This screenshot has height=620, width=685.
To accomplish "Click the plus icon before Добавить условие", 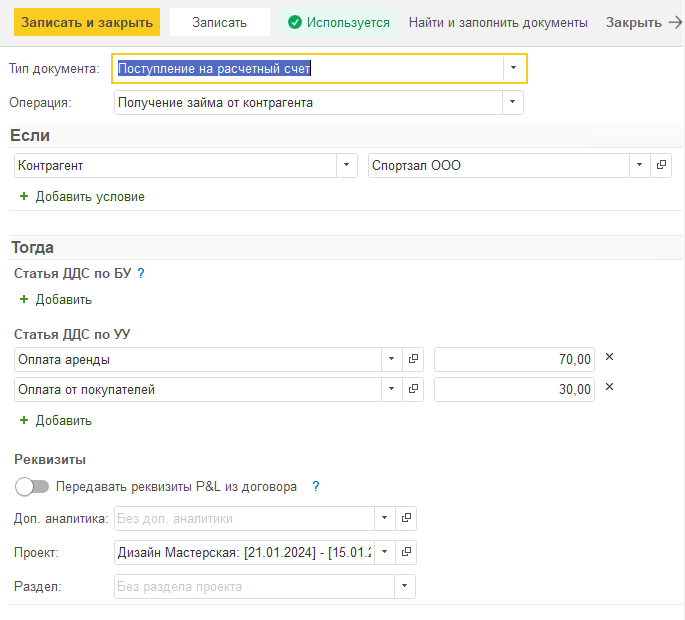I will (24, 196).
